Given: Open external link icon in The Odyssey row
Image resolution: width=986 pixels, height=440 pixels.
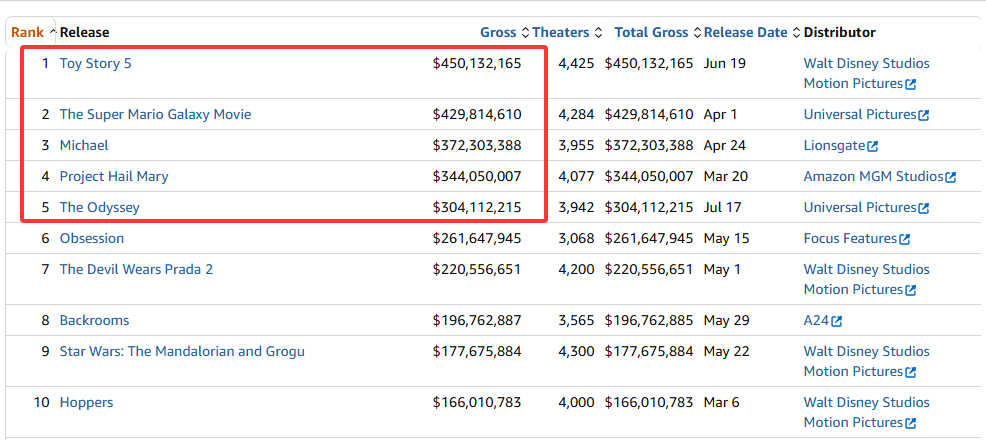Looking at the screenshot, I should (x=924, y=208).
